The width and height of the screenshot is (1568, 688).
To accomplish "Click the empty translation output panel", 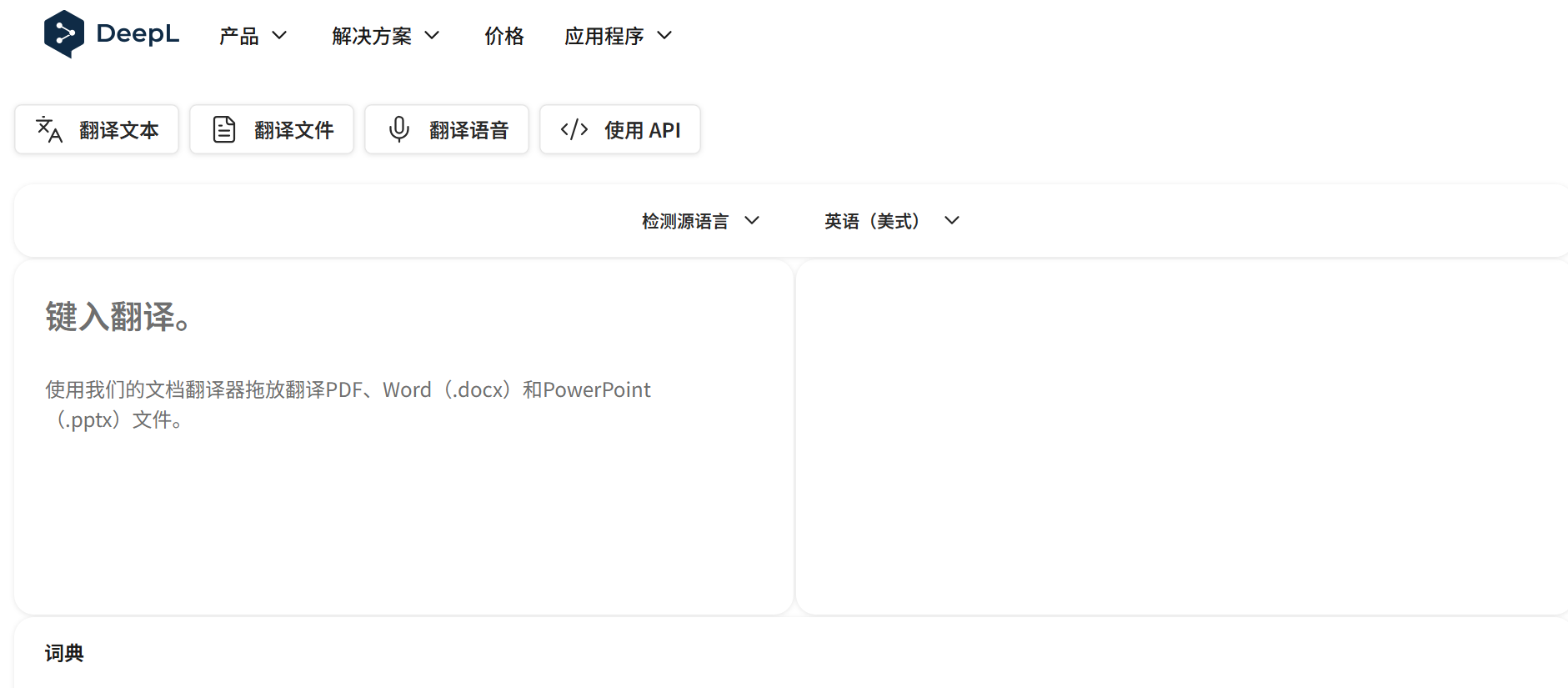I will tap(1181, 437).
